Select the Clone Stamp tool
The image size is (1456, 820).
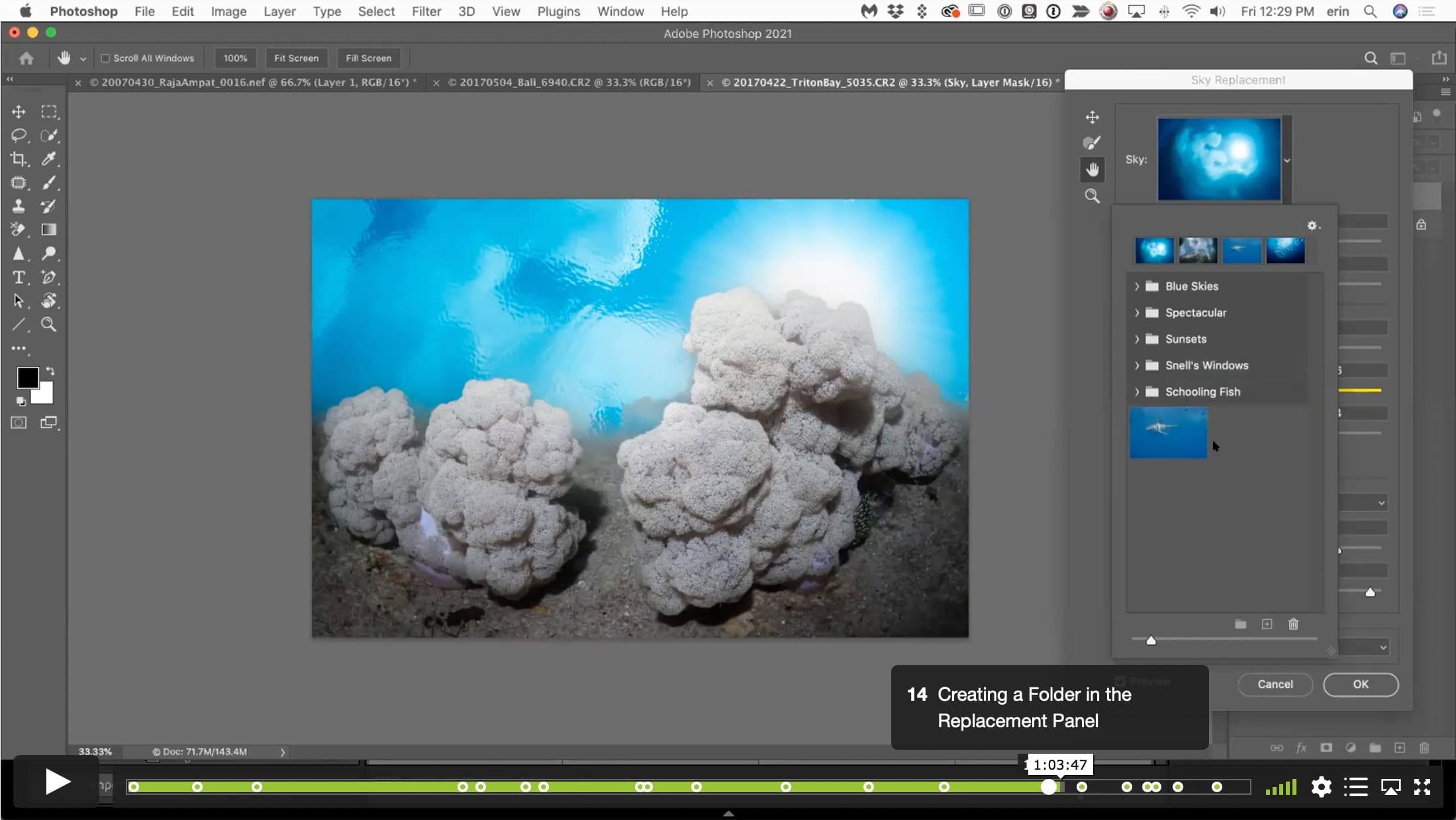(x=19, y=206)
